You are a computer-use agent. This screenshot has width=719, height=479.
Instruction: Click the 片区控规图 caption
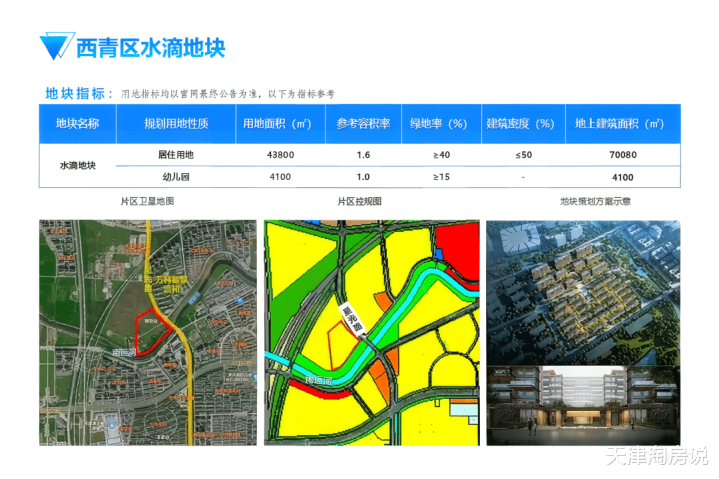point(360,201)
